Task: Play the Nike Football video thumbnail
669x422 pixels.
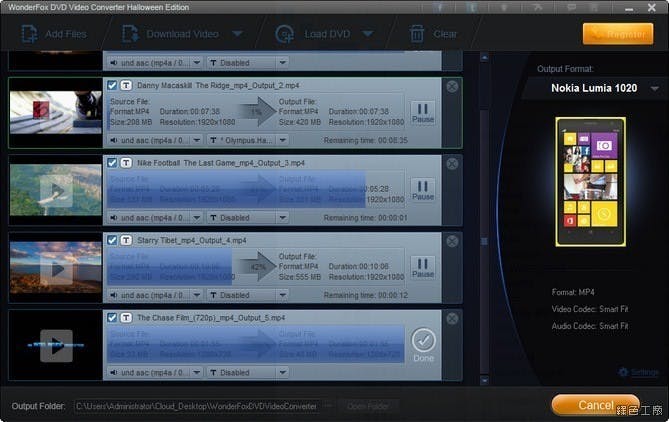Action: [56, 191]
